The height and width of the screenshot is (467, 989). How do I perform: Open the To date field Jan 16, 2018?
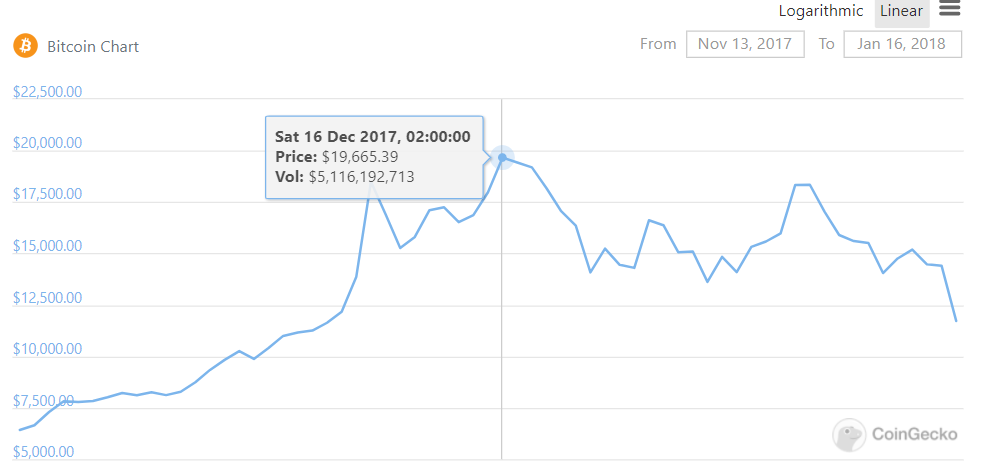pos(902,44)
